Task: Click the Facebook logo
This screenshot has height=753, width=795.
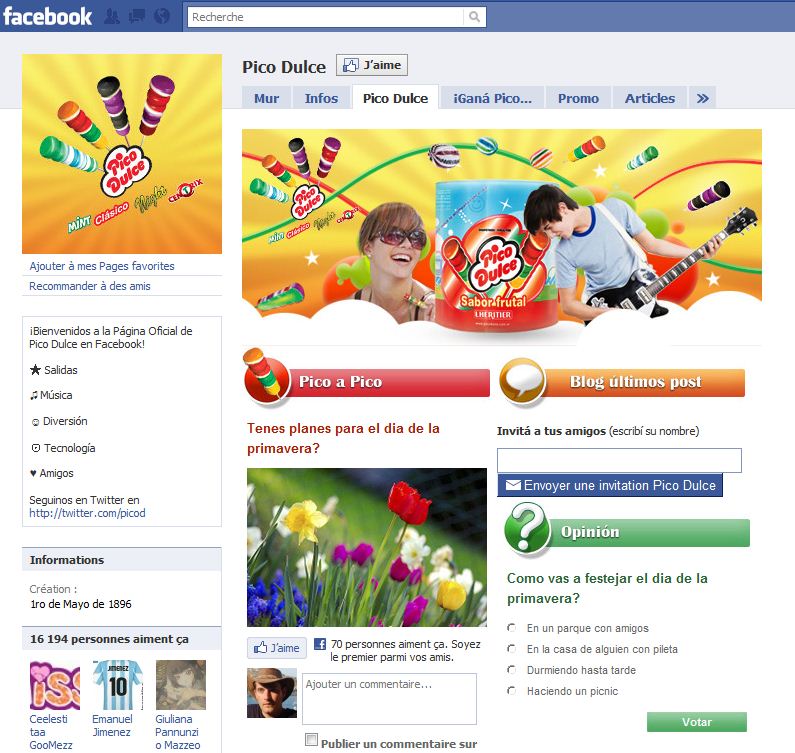Action: pos(47,16)
